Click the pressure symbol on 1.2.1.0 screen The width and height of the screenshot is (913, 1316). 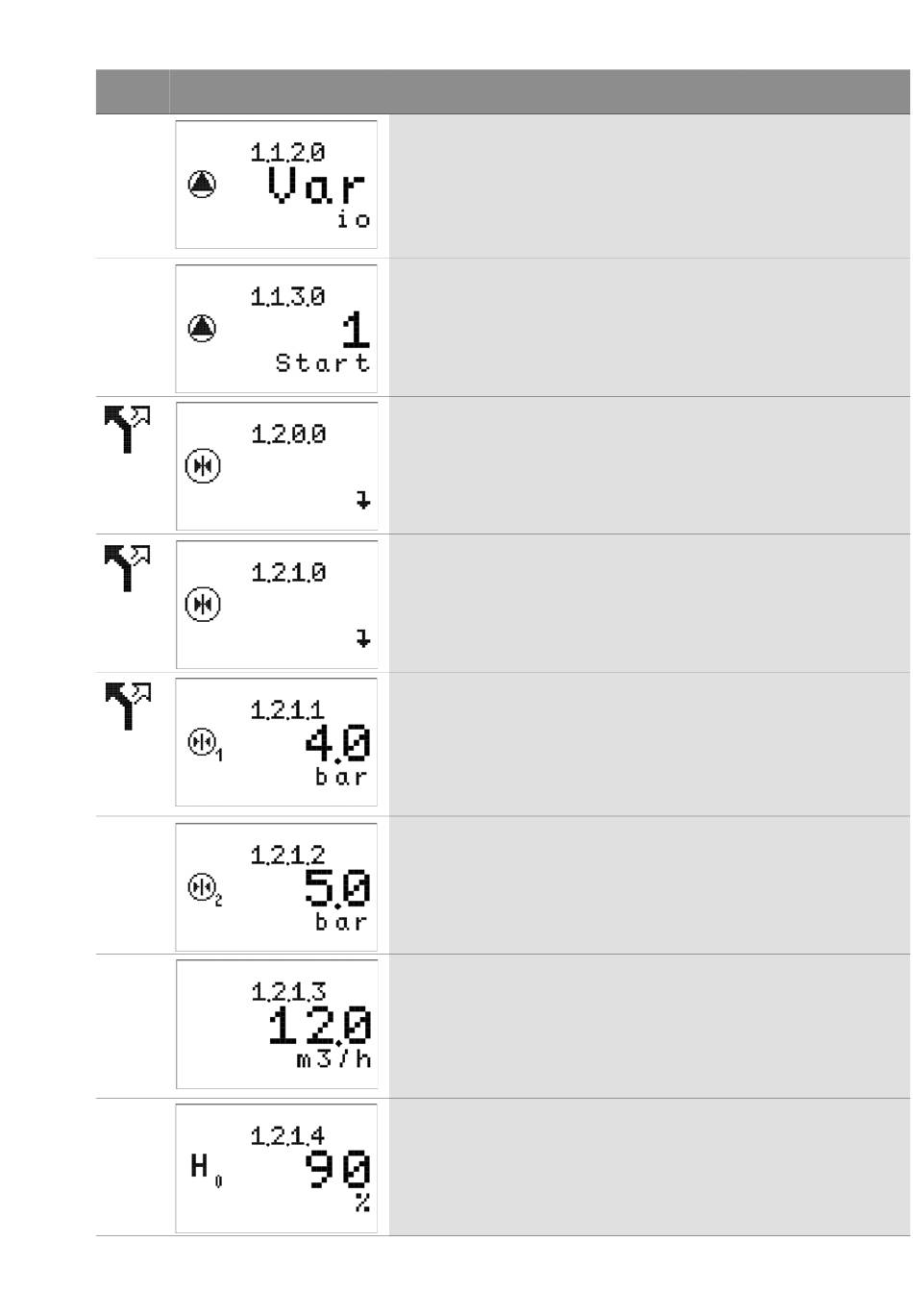[203, 605]
